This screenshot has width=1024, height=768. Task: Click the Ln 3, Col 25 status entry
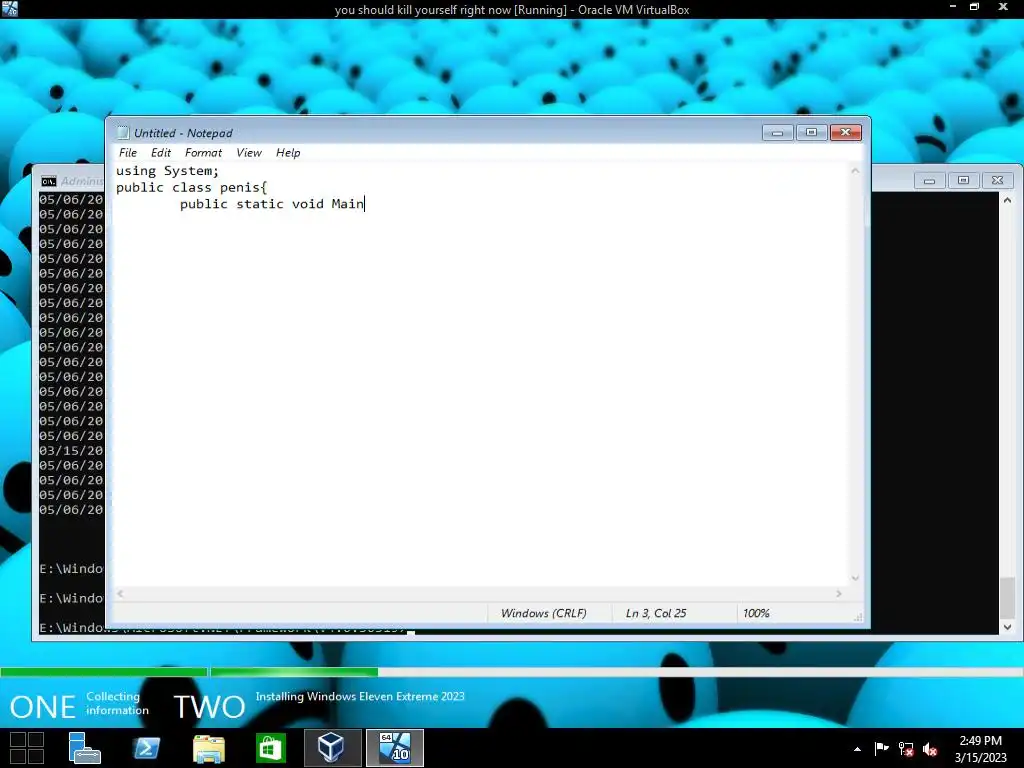[x=656, y=613]
